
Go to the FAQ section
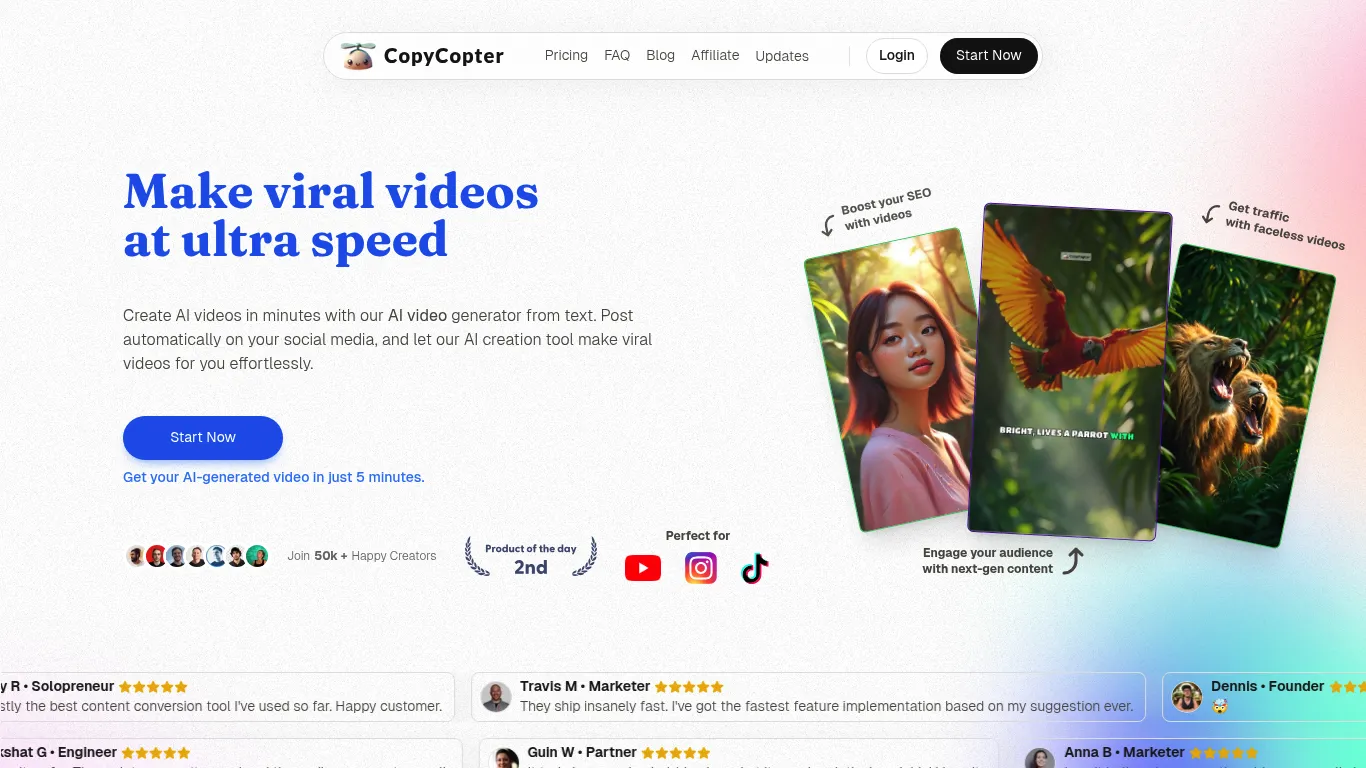[x=617, y=56]
